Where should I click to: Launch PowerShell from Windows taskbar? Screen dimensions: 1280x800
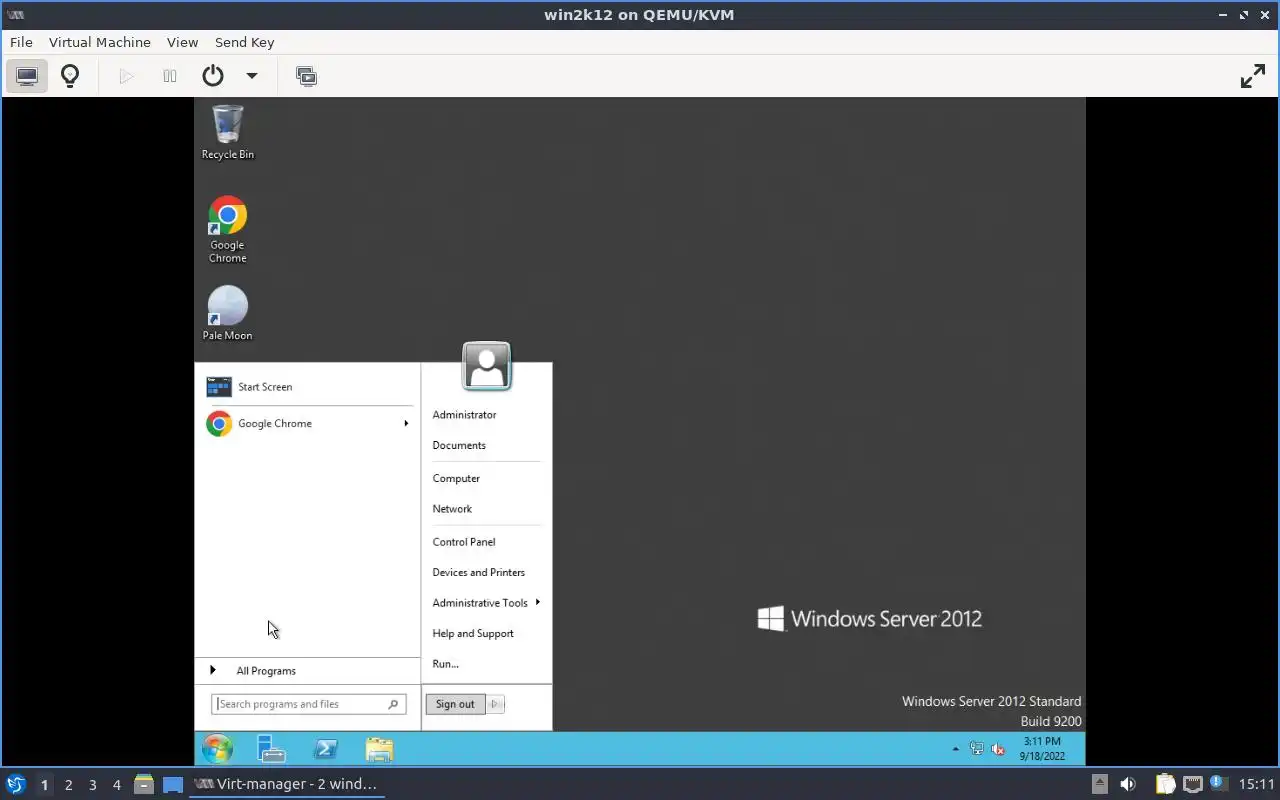tap(326, 749)
